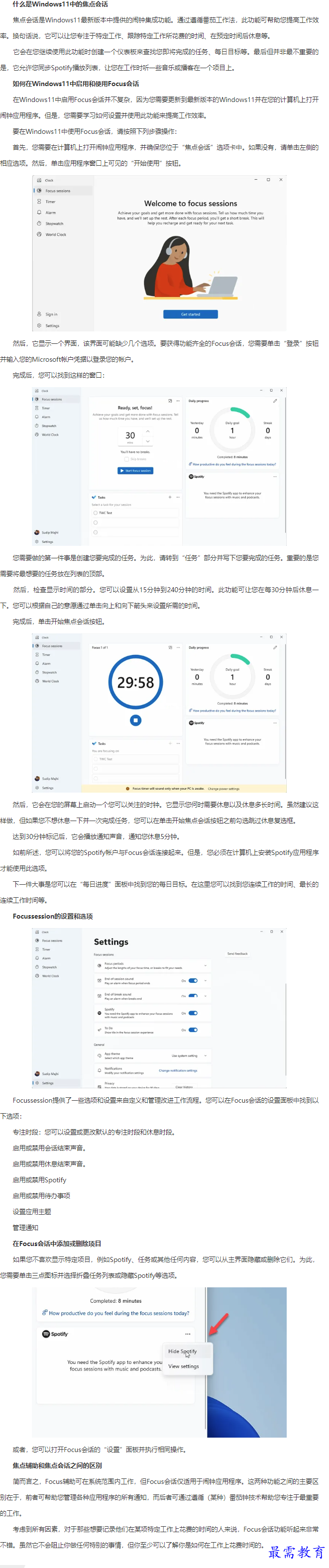Toggle the To Do switch in Settings
This screenshot has width=329, height=1568.
193,1030
